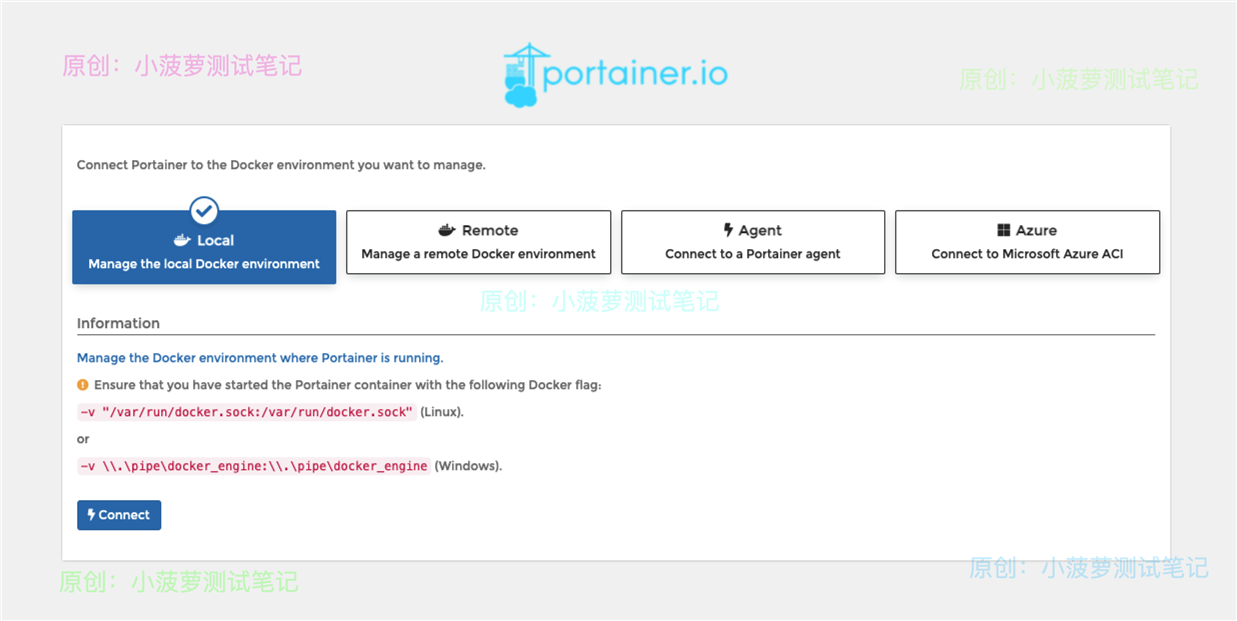The image size is (1237, 621).
Task: Click the checkmark badge above Local
Action: click(x=204, y=210)
